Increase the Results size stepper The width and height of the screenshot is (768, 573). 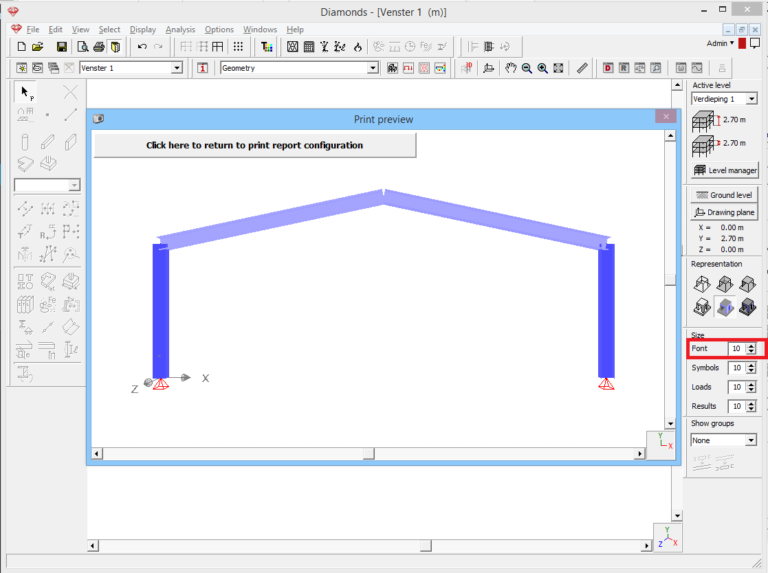[751, 403]
